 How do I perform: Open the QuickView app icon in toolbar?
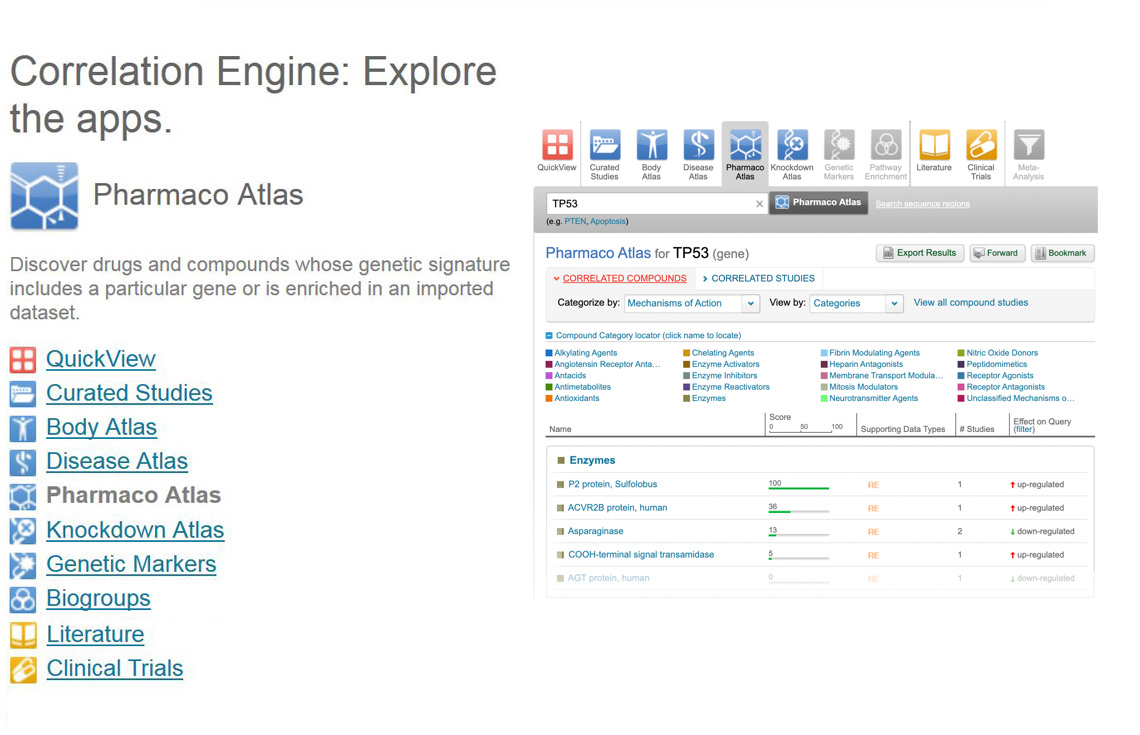(x=557, y=146)
